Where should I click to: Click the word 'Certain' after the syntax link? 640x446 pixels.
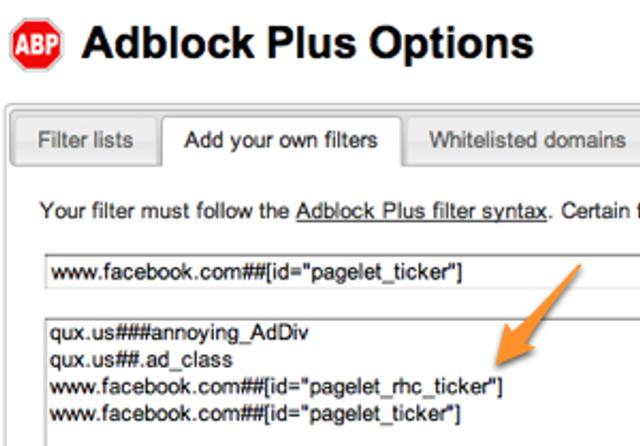coord(597,212)
